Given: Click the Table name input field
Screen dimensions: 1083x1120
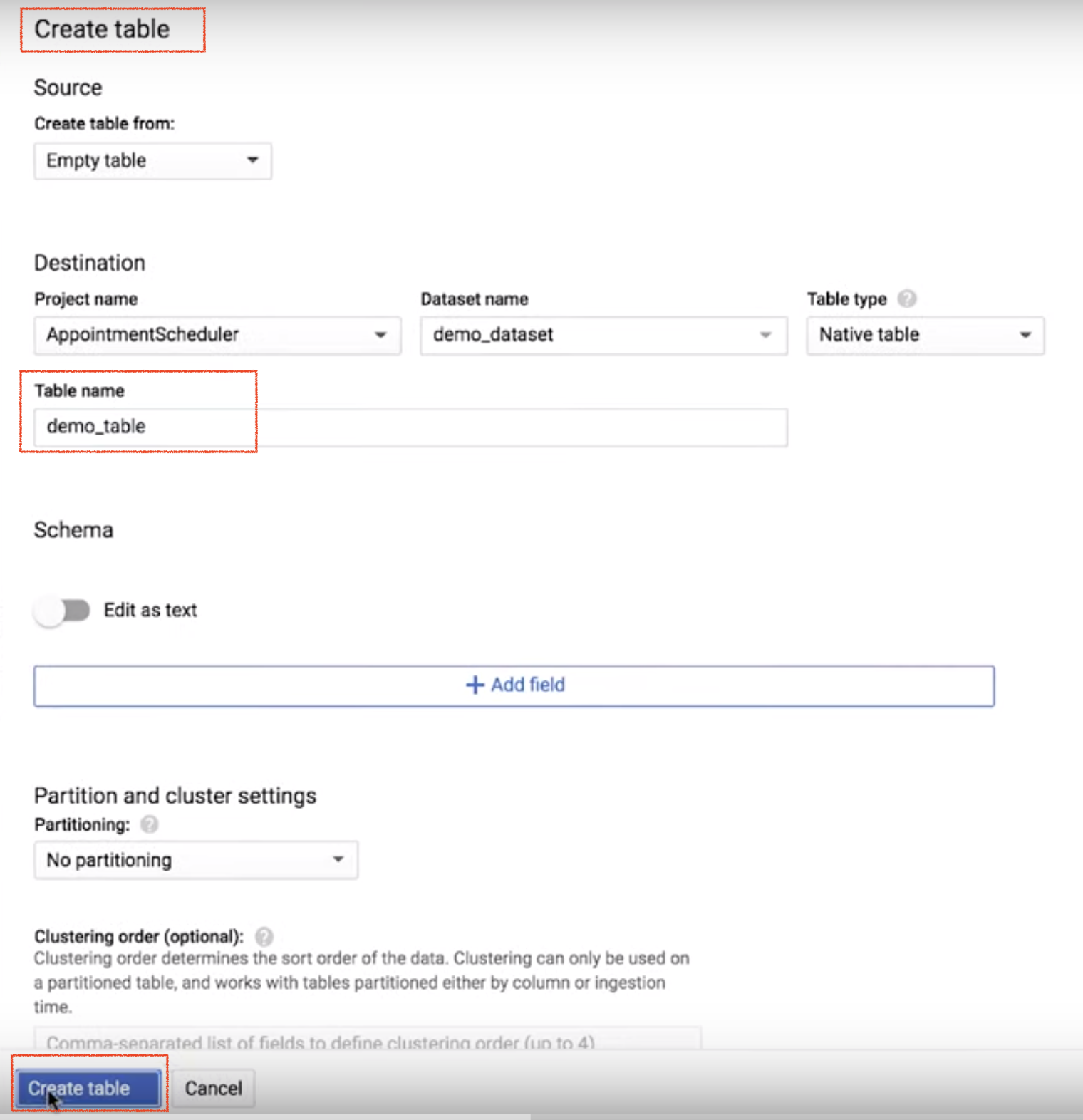Looking at the screenshot, I should [x=410, y=427].
